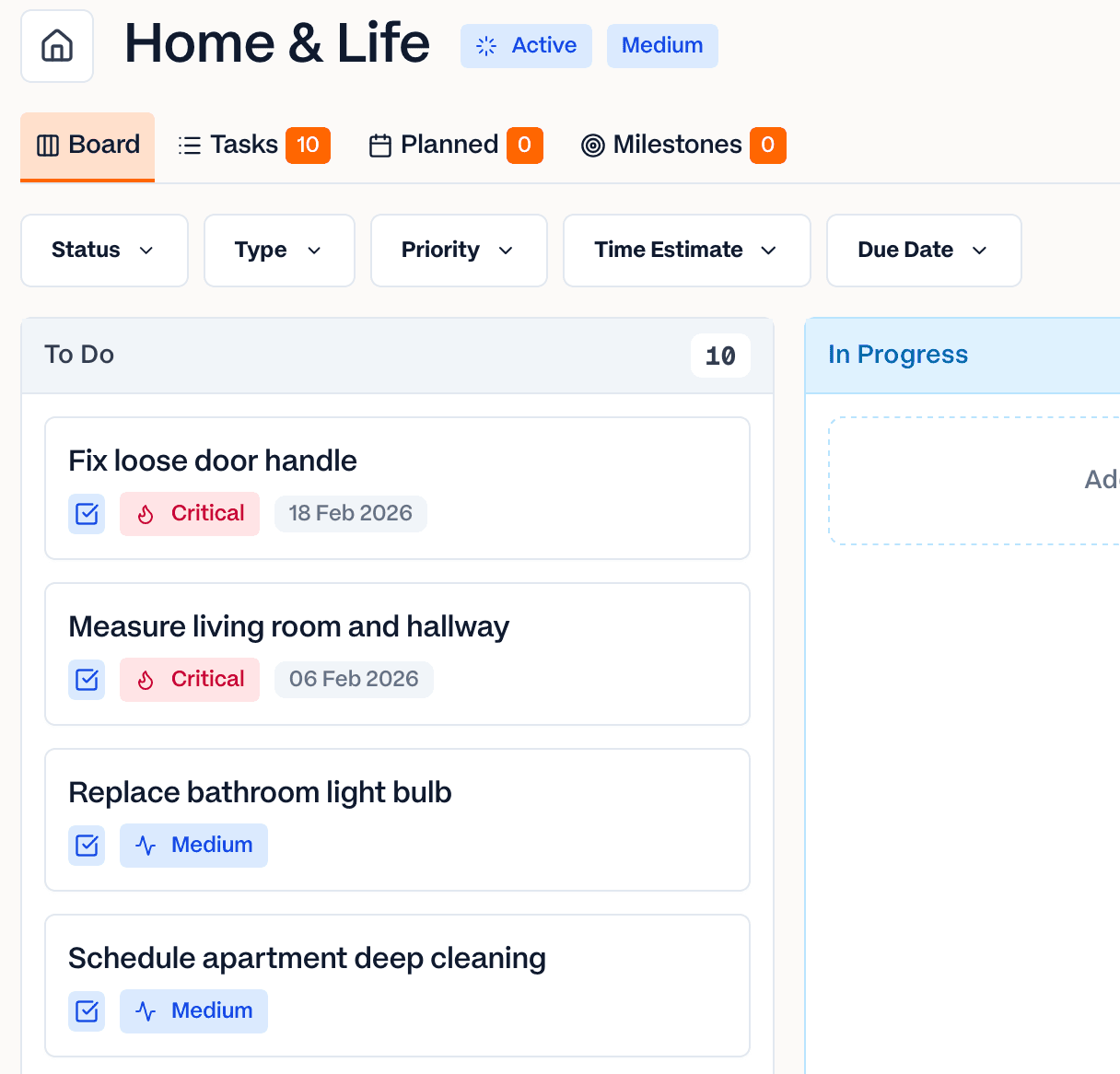This screenshot has height=1074, width=1120.
Task: Click the flame icon on Fix loose door handle
Action: (x=146, y=514)
